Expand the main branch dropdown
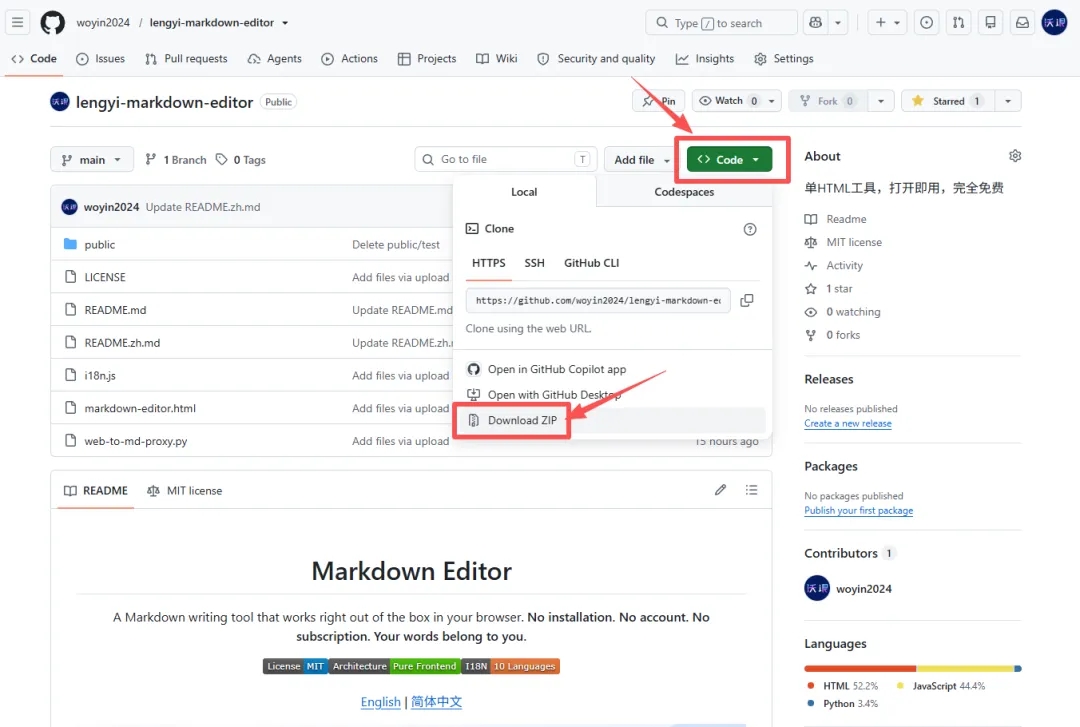Screen dimensions: 1080x727 91,160
